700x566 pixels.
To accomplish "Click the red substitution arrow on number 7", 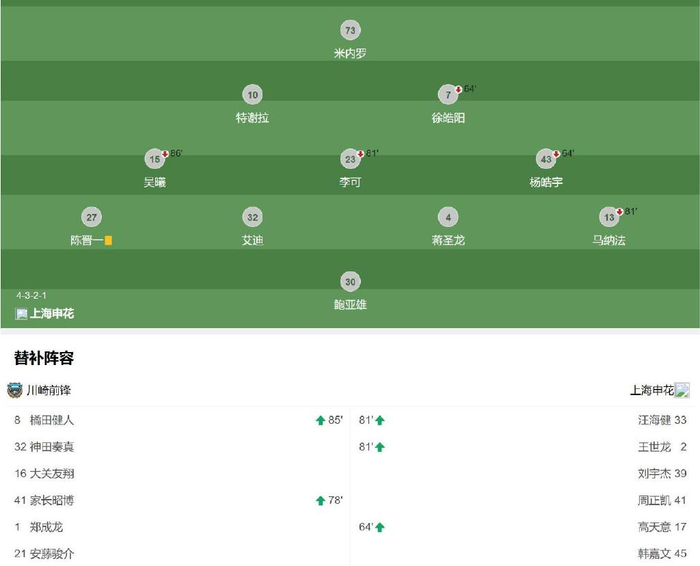I will click(458, 89).
